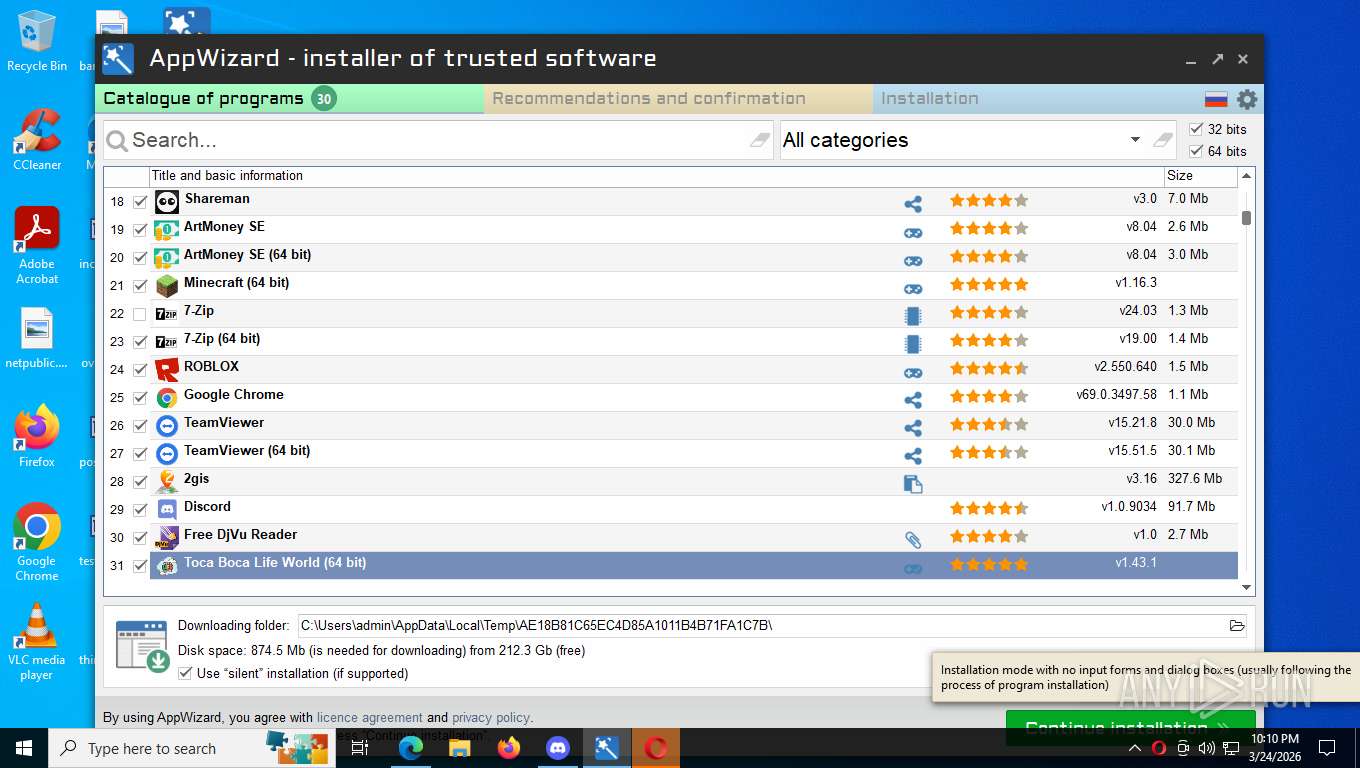The width and height of the screenshot is (1360, 768).
Task: Open Opera browser from taskbar
Action: pyautogui.click(x=656, y=748)
